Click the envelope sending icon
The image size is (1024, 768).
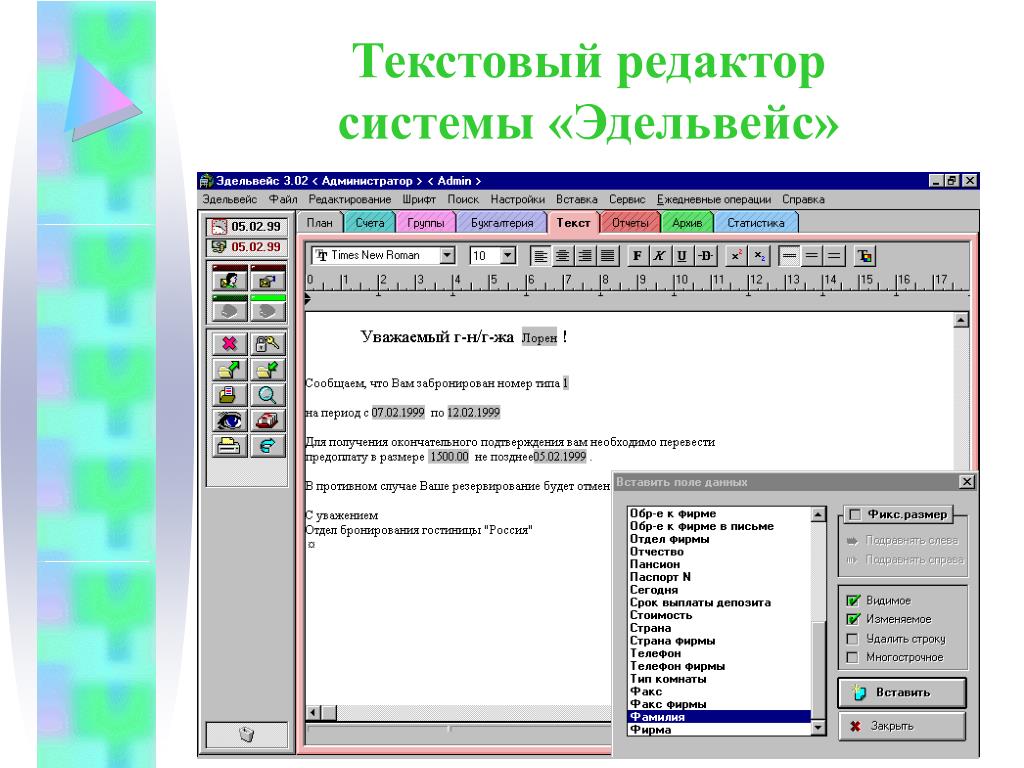coord(268,280)
